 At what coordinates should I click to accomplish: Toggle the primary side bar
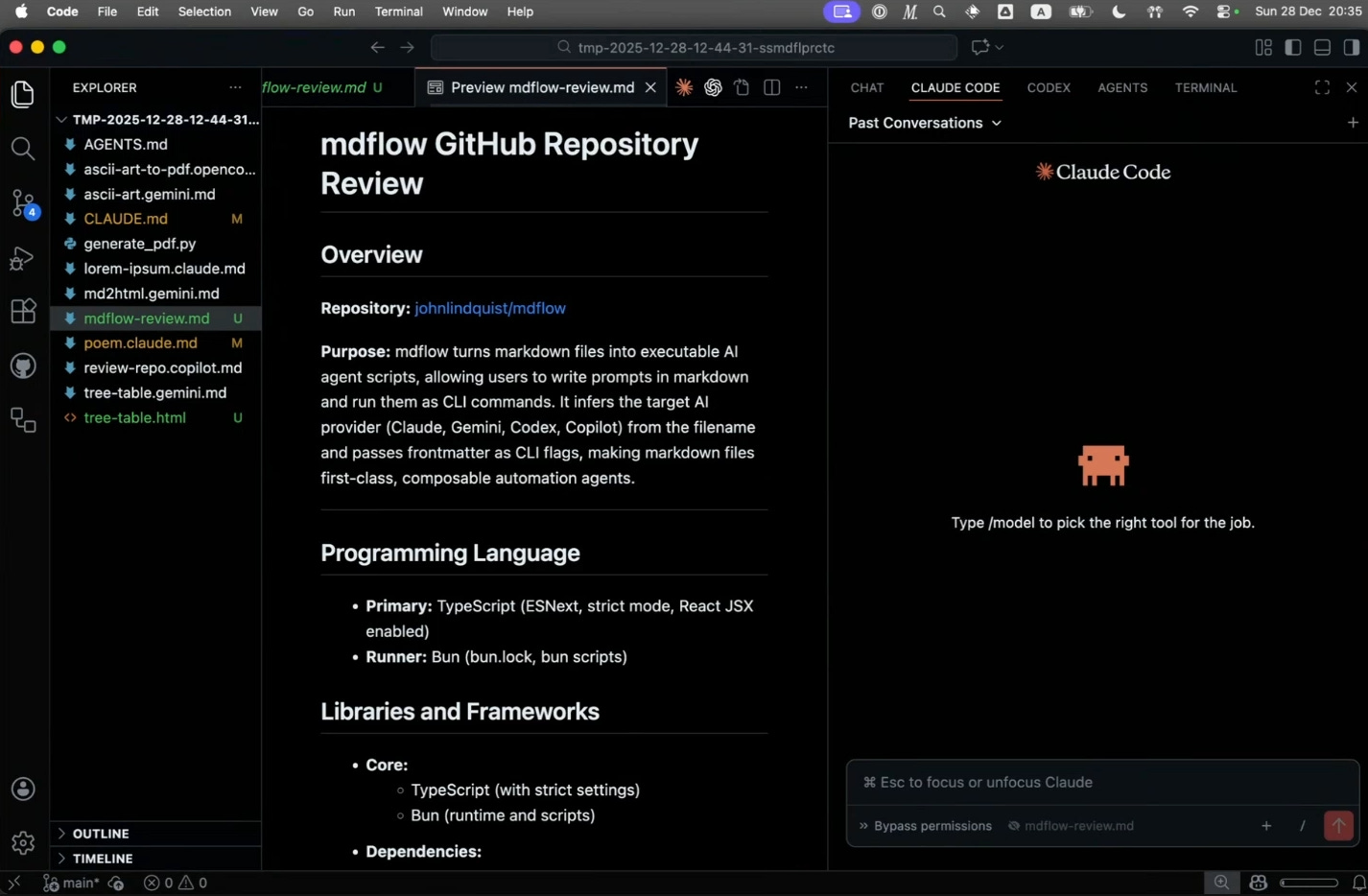(1292, 47)
